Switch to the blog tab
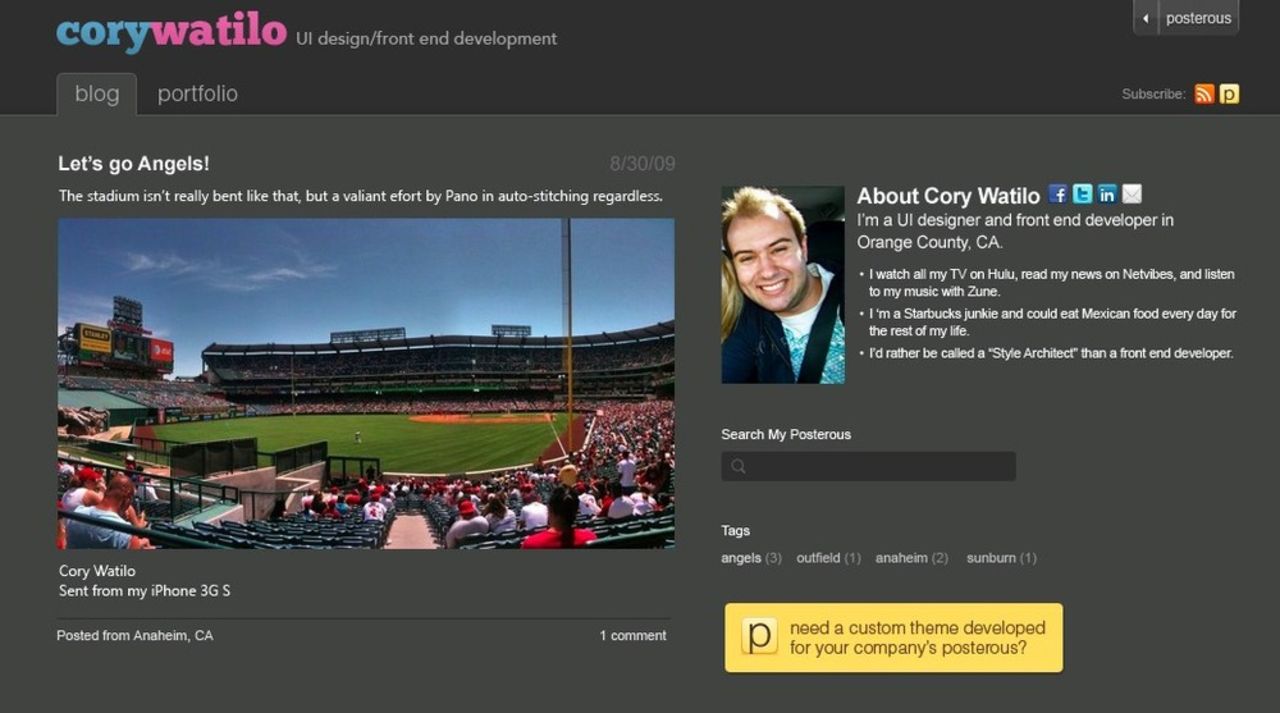Viewport: 1280px width, 713px height. coord(97,94)
